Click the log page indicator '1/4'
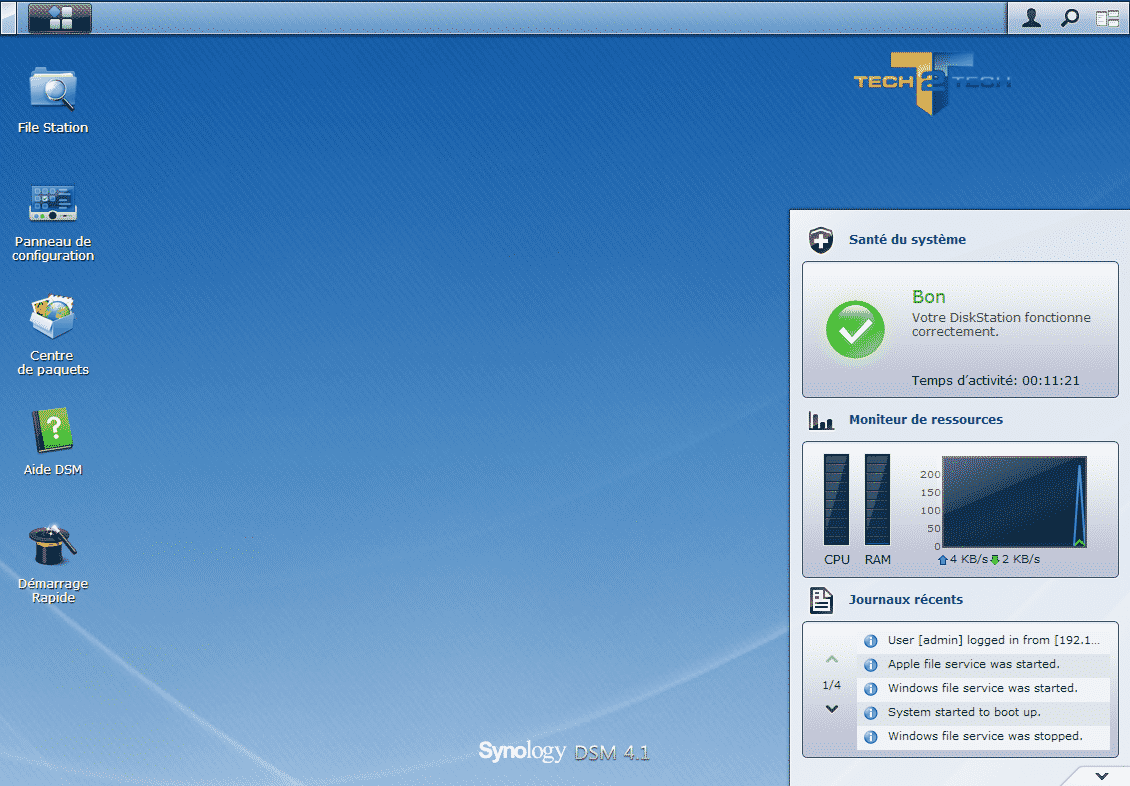Image resolution: width=1130 pixels, height=786 pixels. click(832, 685)
